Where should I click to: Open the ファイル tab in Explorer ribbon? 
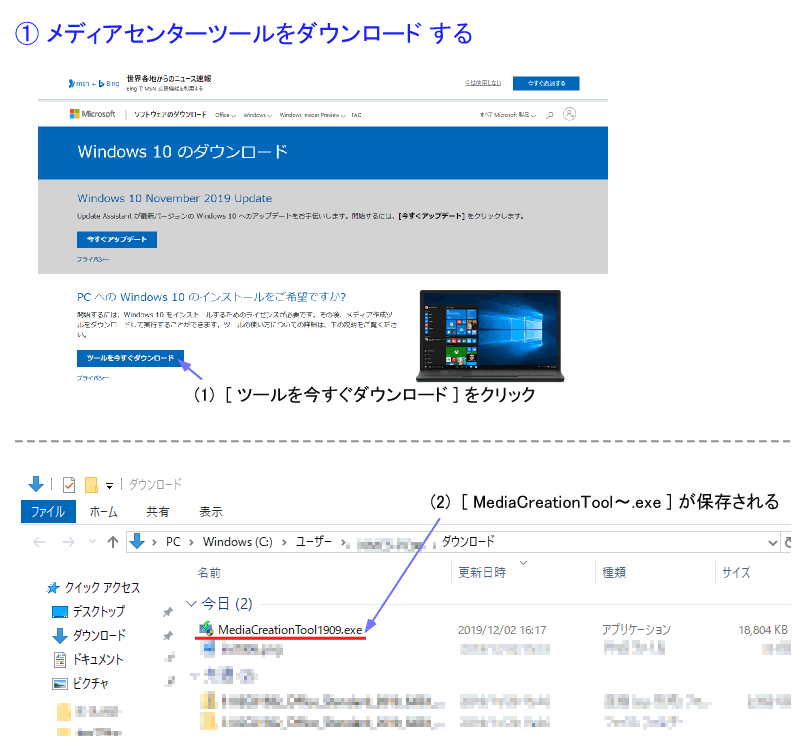click(47, 511)
